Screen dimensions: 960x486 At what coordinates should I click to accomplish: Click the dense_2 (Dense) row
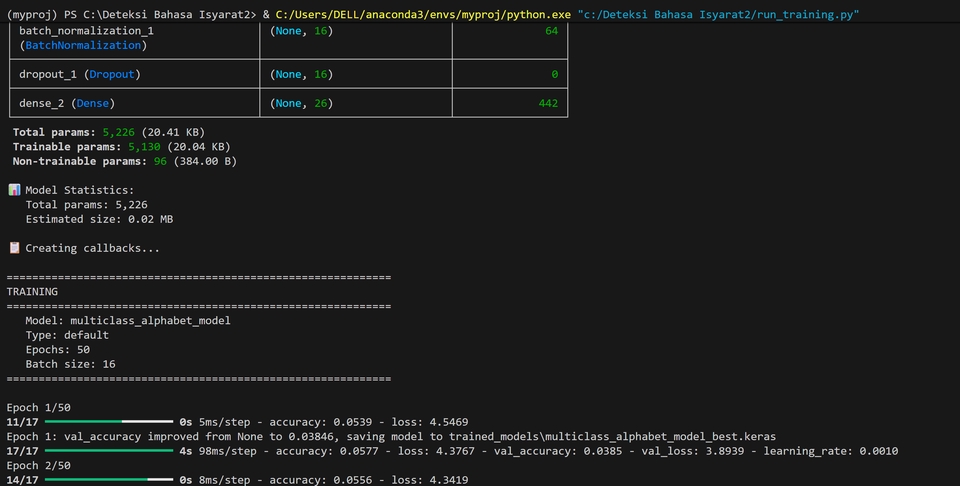tap(288, 103)
